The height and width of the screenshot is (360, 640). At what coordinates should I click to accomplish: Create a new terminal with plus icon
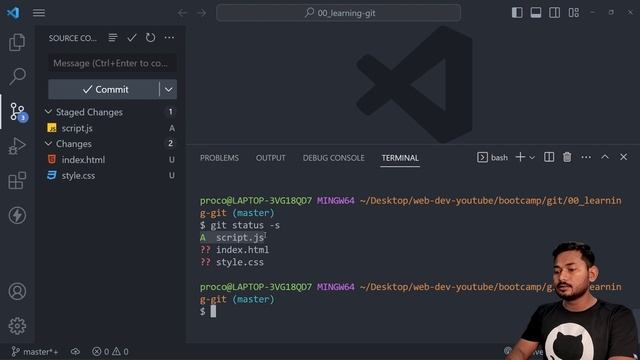[520, 157]
